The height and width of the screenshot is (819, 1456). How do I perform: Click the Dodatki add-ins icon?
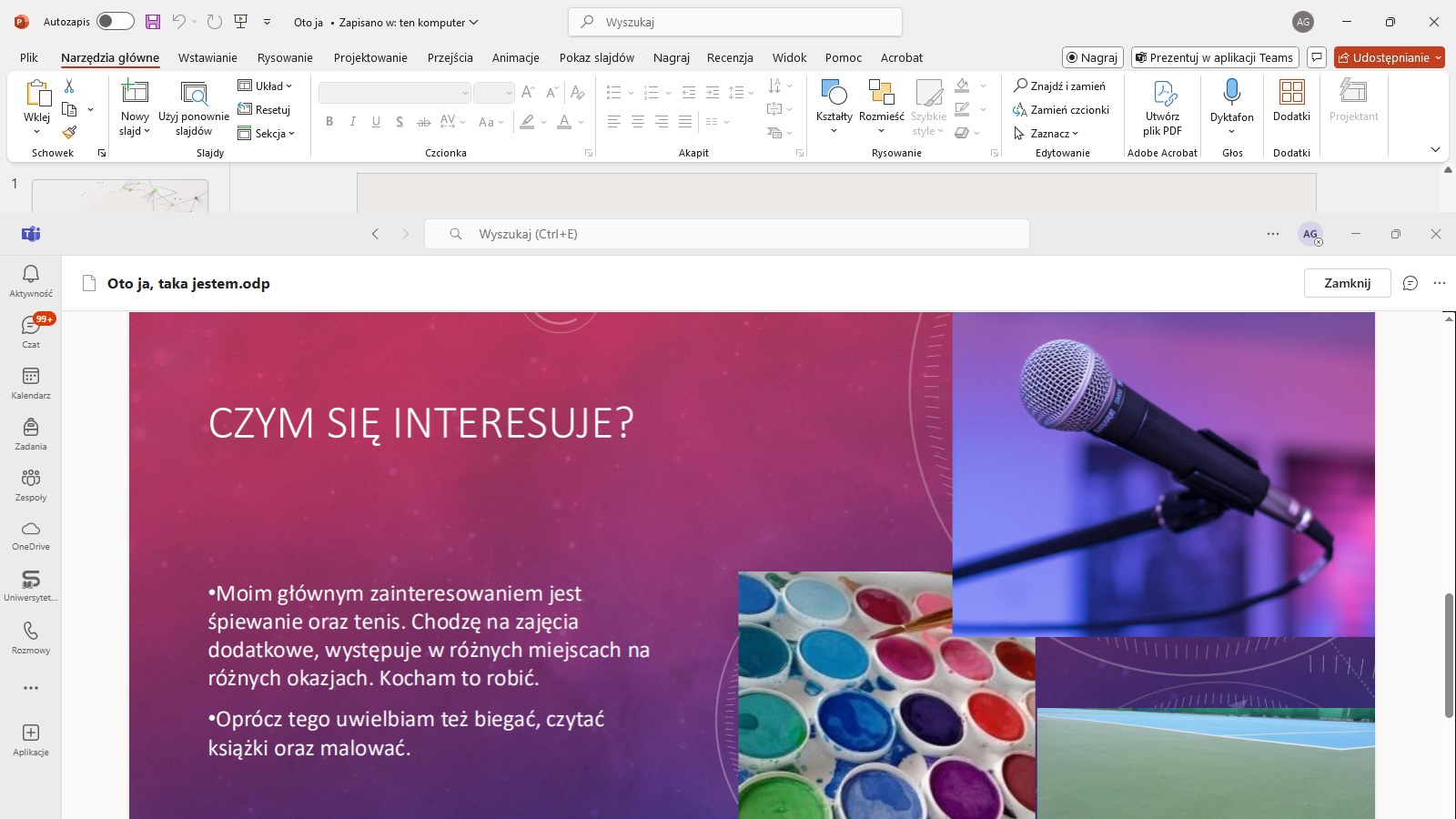1291,92
